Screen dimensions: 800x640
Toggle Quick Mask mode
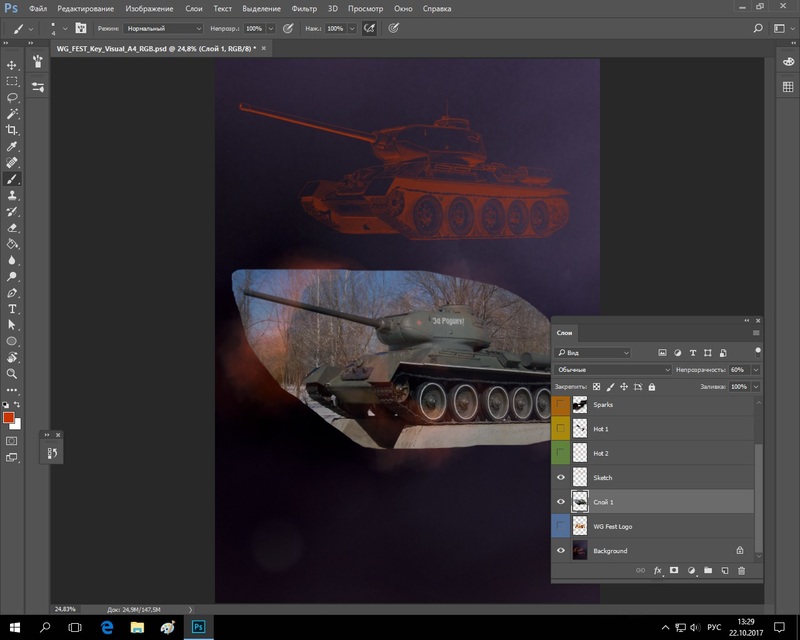(x=12, y=441)
